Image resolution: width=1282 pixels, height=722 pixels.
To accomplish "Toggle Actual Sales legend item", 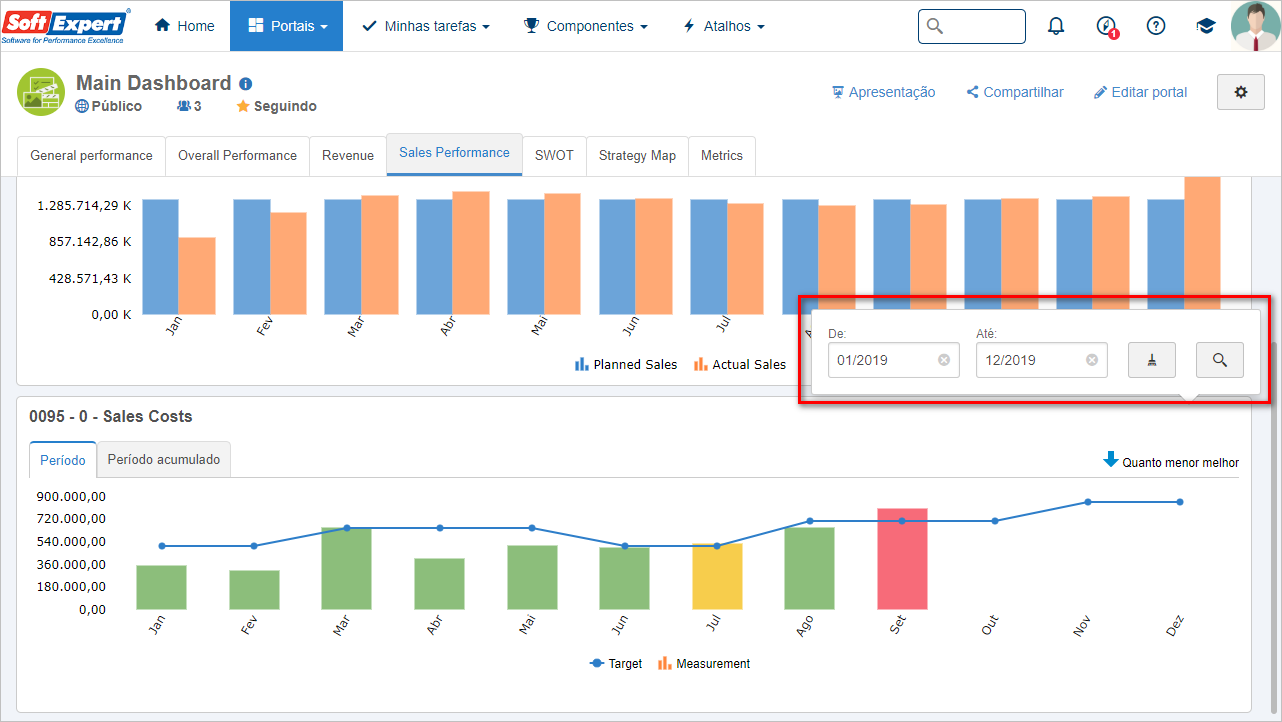I will (740, 365).
